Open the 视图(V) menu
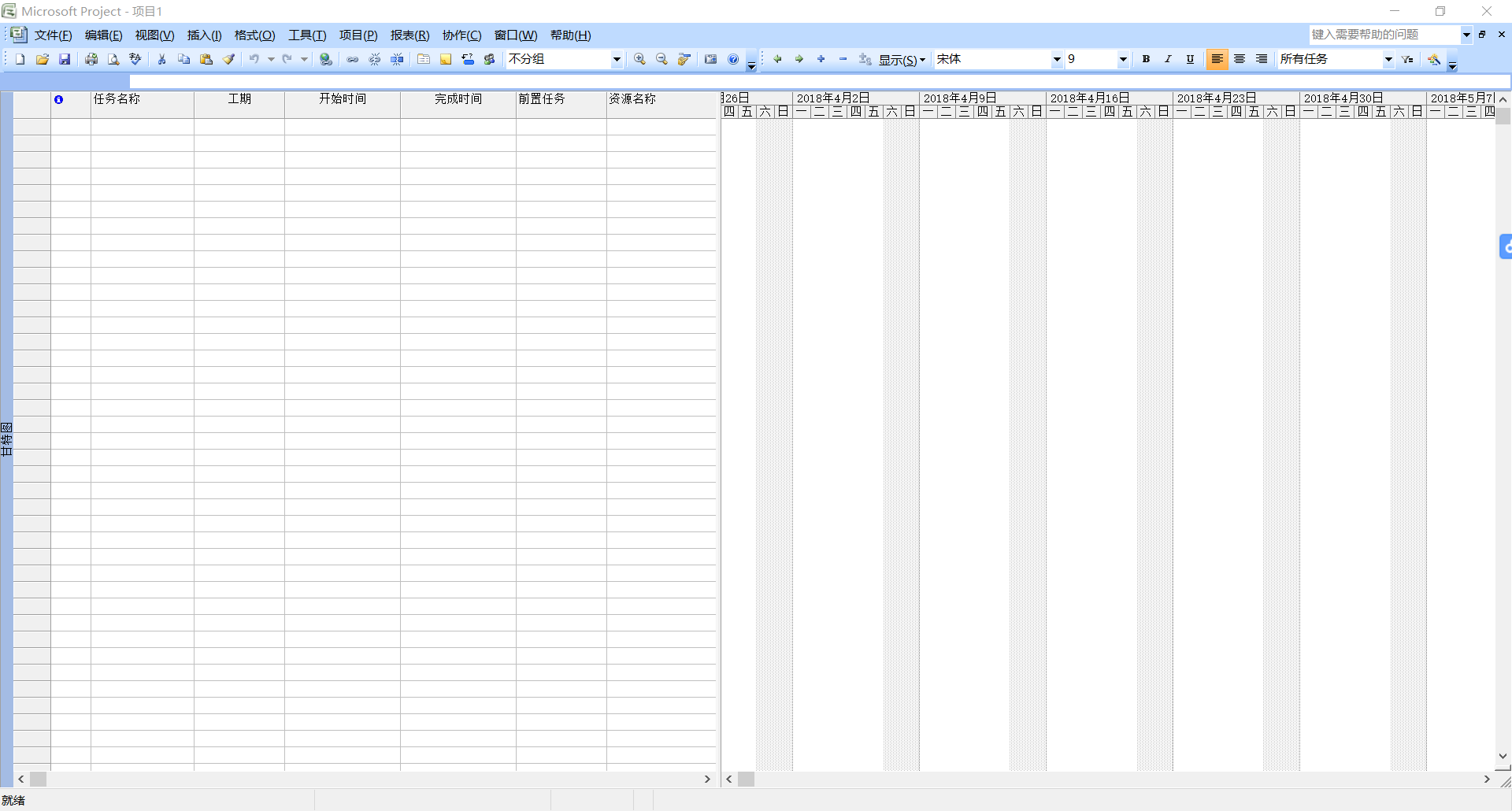The height and width of the screenshot is (811, 1512). click(154, 35)
